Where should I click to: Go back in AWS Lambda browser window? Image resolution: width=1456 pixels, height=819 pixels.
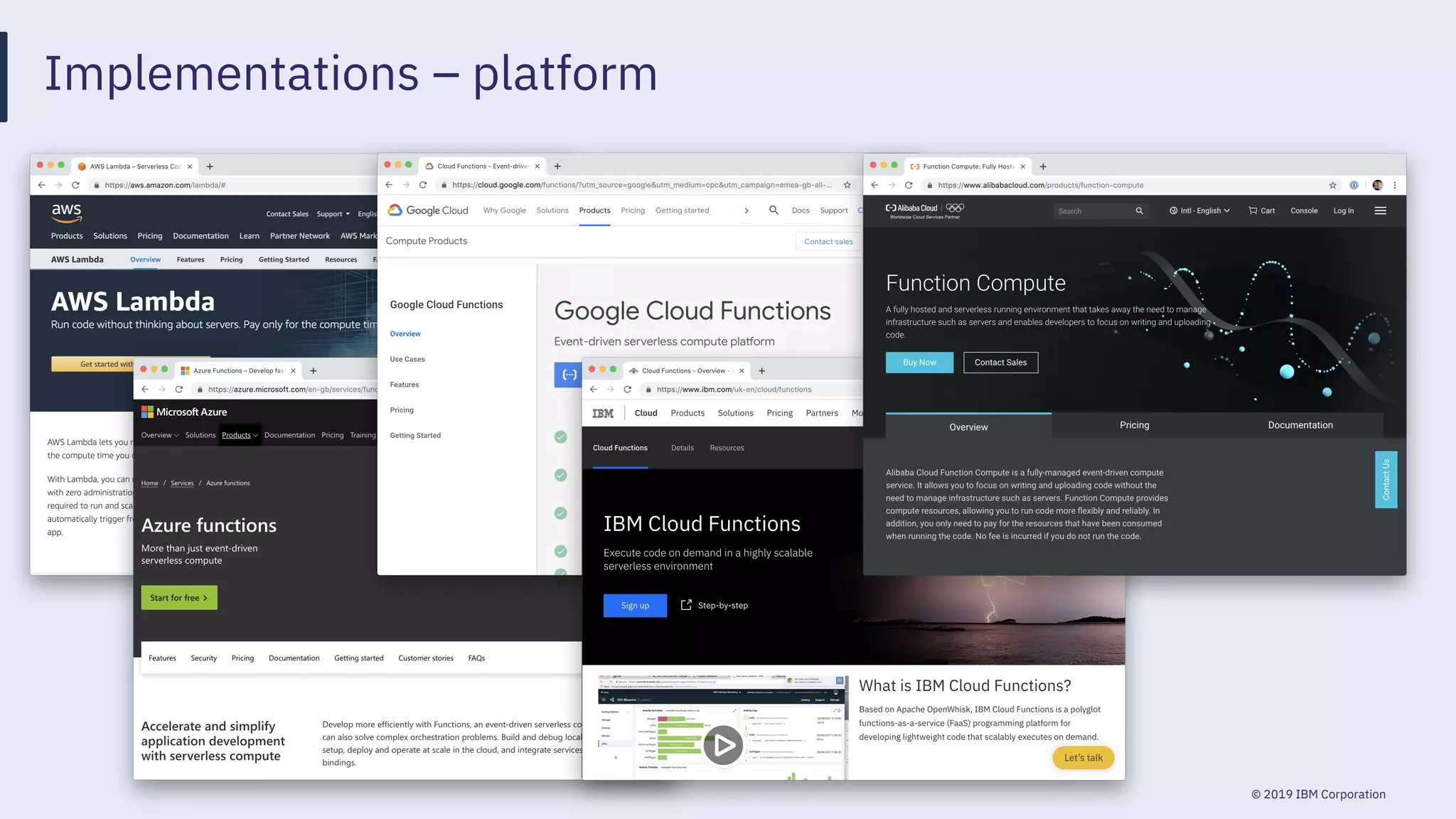tap(41, 185)
